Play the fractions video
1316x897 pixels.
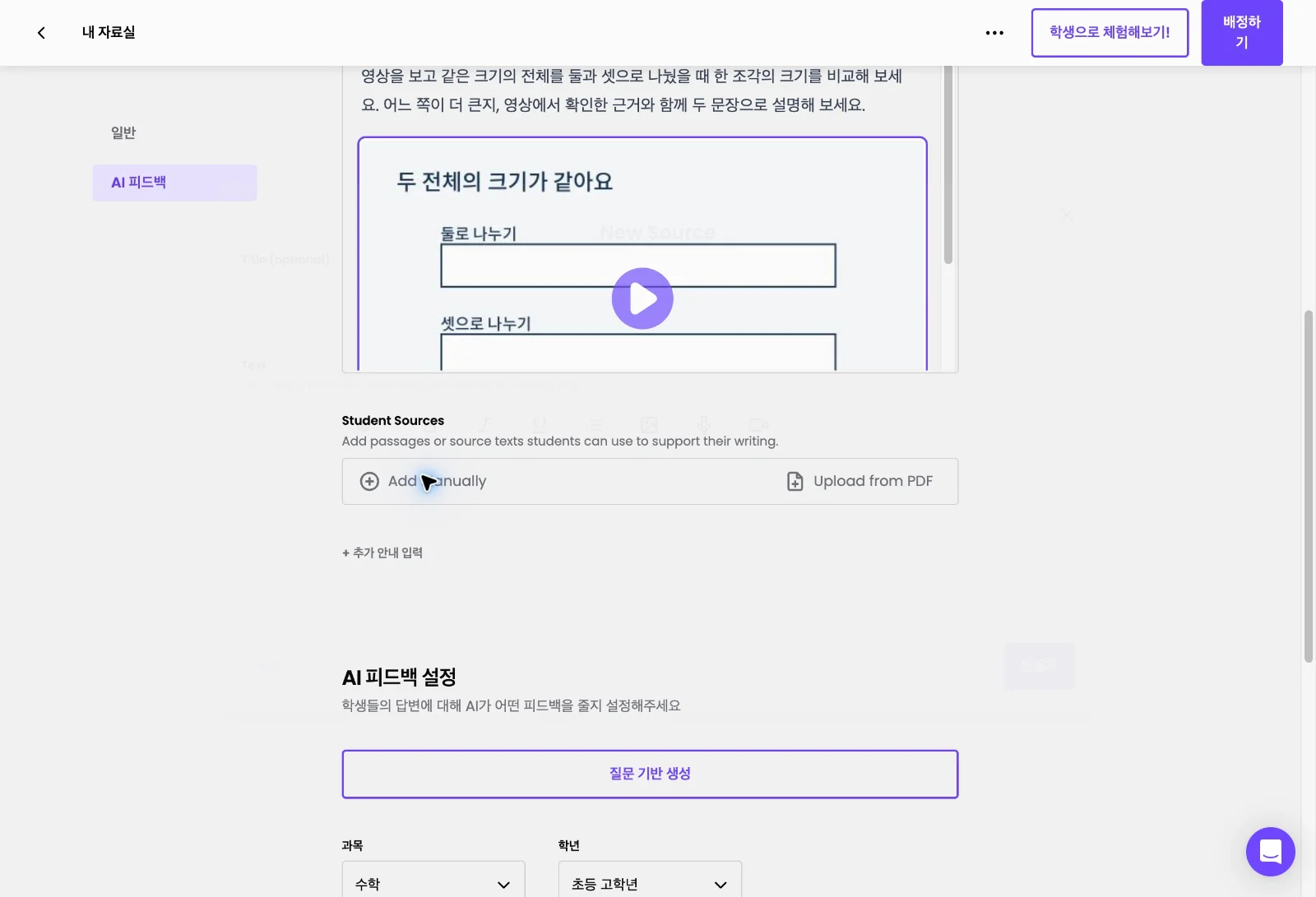pos(642,298)
